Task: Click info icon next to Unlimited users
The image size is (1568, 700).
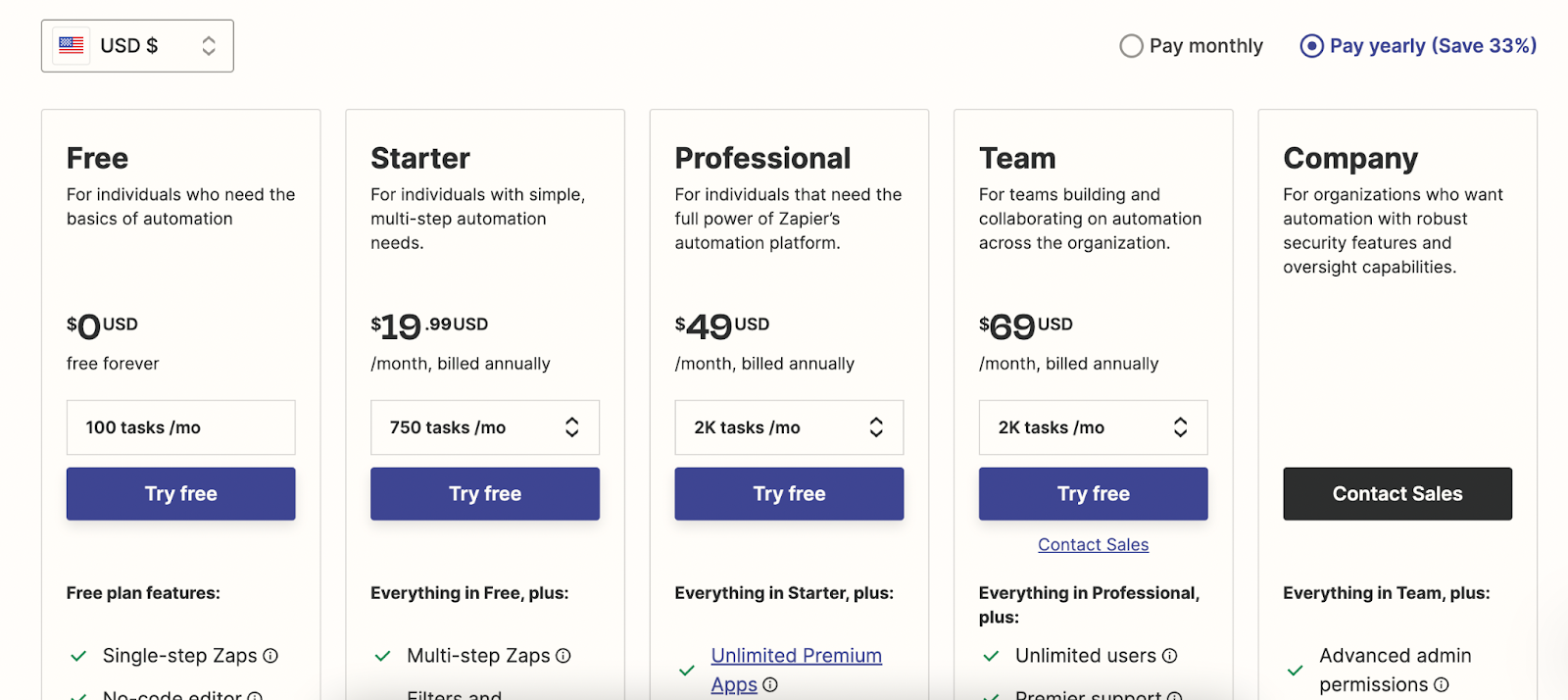Action: (1169, 656)
